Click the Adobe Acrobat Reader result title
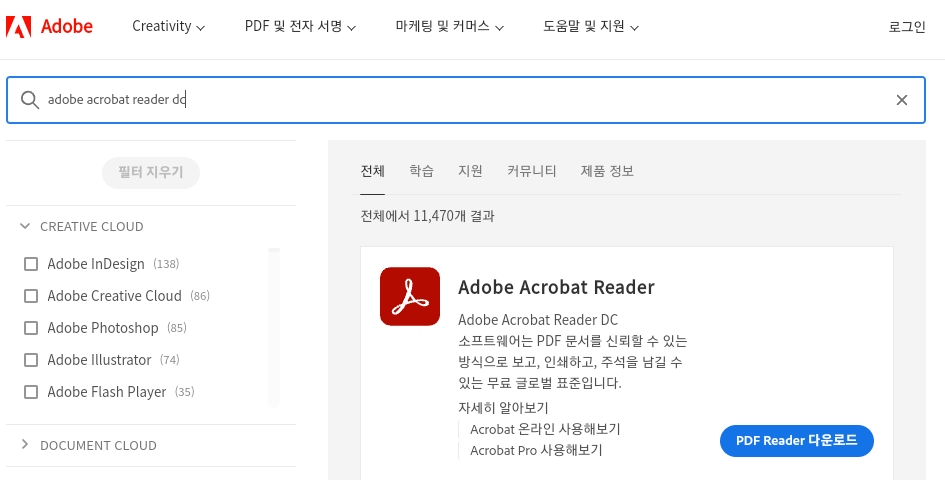This screenshot has height=480, width=945. (x=556, y=287)
